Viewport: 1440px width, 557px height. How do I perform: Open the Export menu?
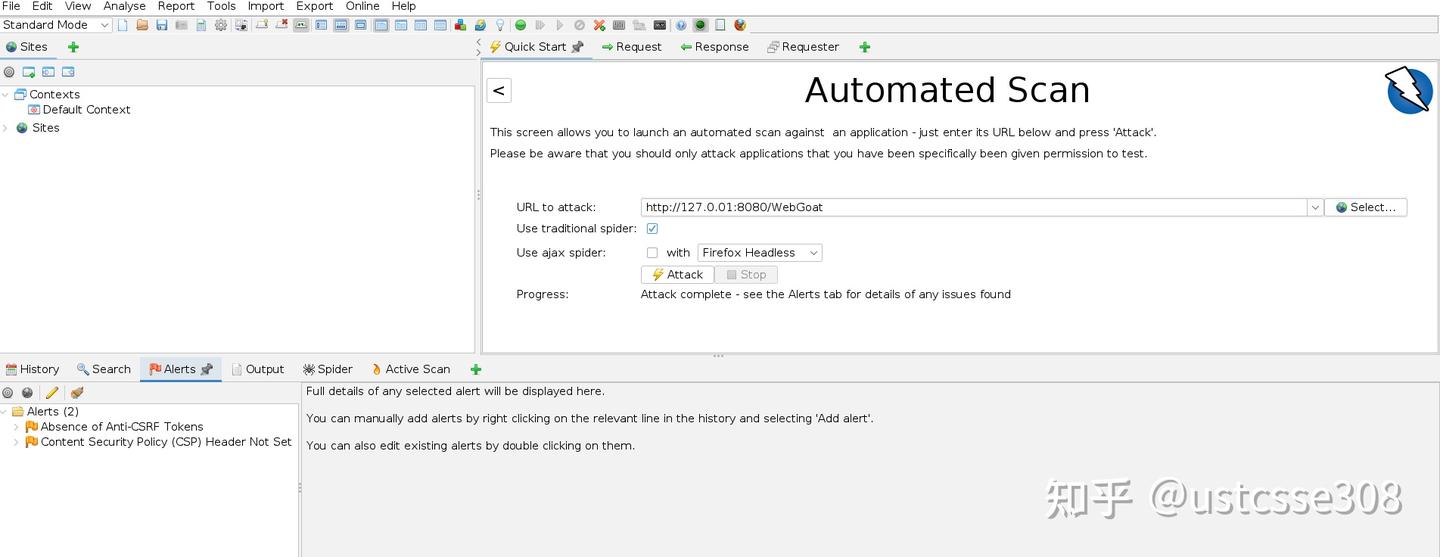pyautogui.click(x=314, y=6)
